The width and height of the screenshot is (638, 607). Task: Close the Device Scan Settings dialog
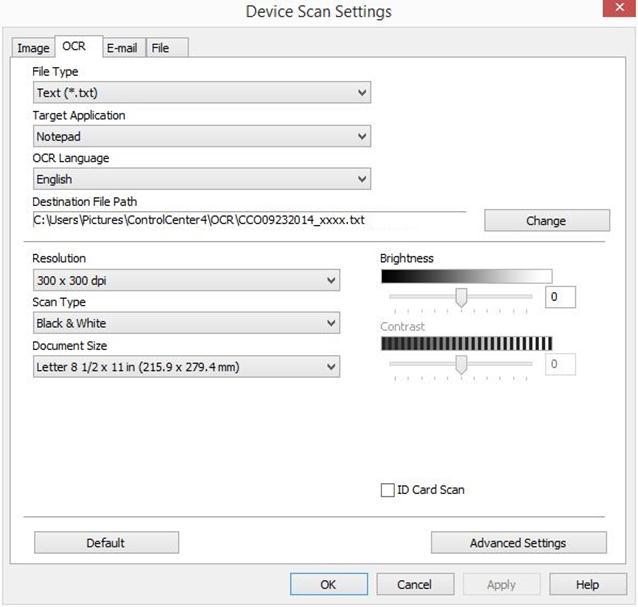click(613, 10)
